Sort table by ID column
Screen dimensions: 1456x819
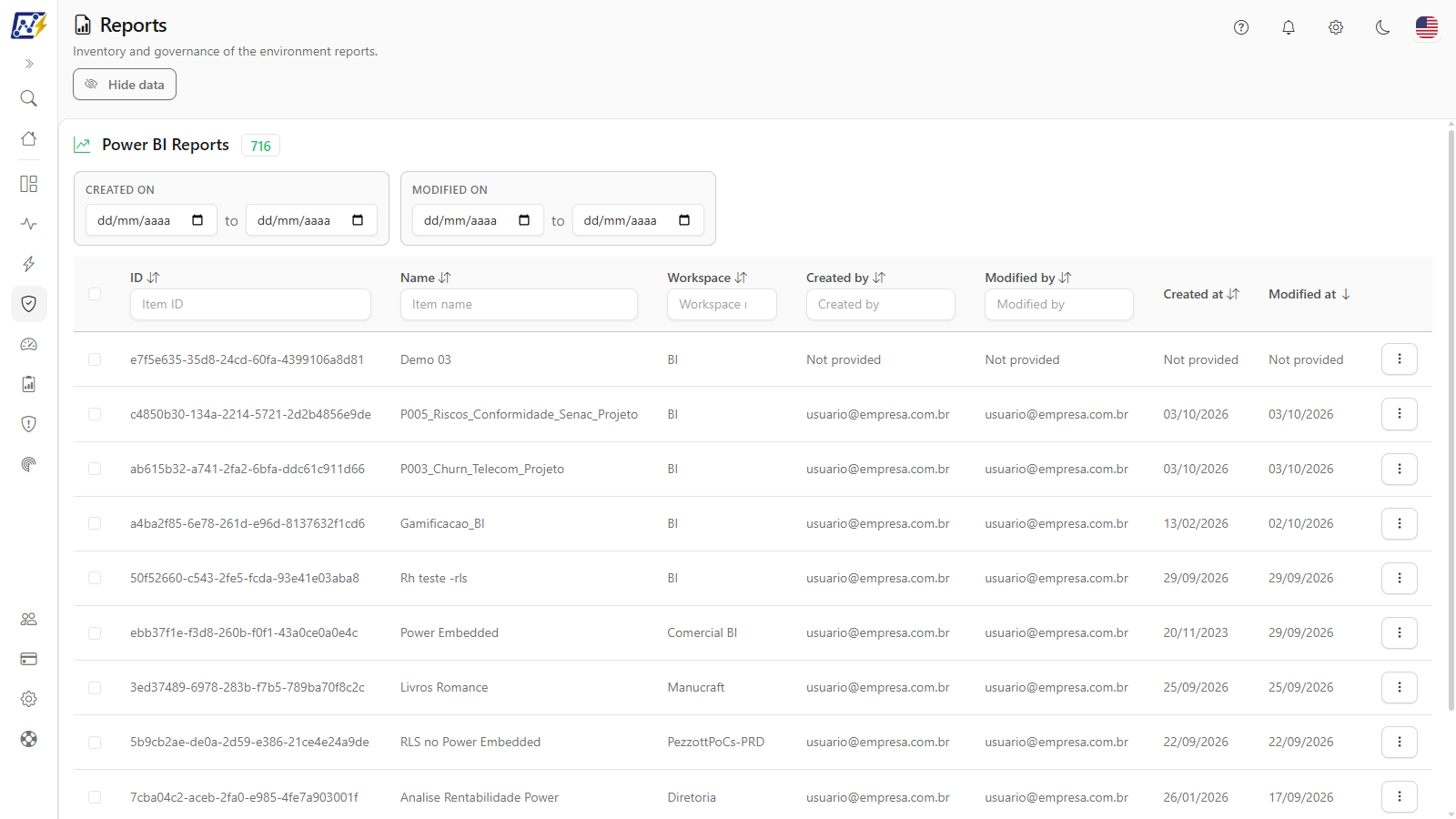[145, 278]
